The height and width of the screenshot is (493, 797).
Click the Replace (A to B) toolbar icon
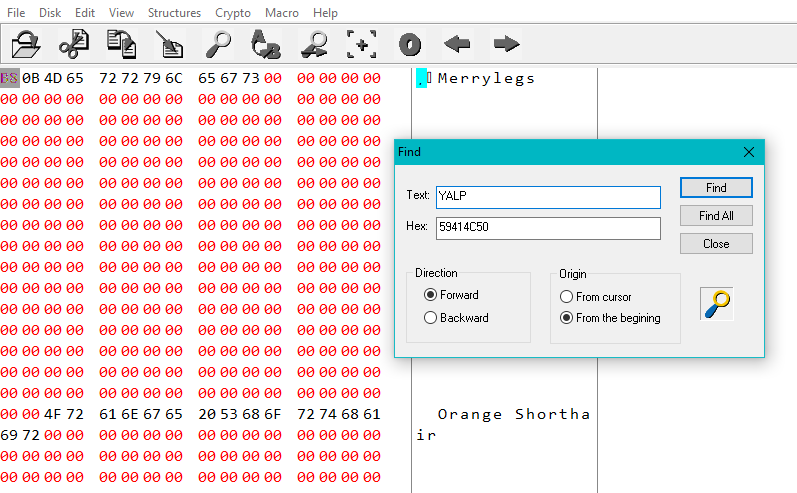tap(265, 44)
